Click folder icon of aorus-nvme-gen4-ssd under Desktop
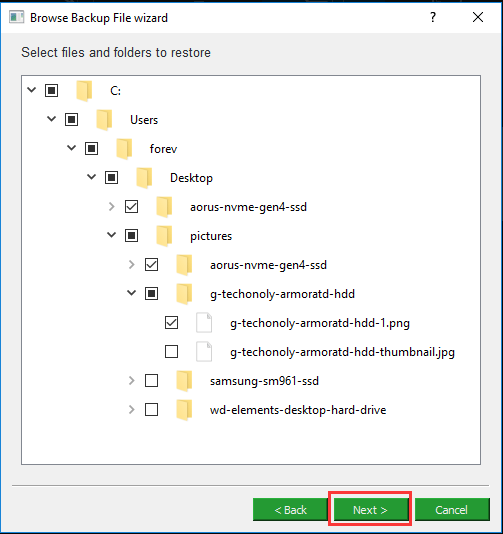Viewport: 503px width, 534px height. pos(164,207)
